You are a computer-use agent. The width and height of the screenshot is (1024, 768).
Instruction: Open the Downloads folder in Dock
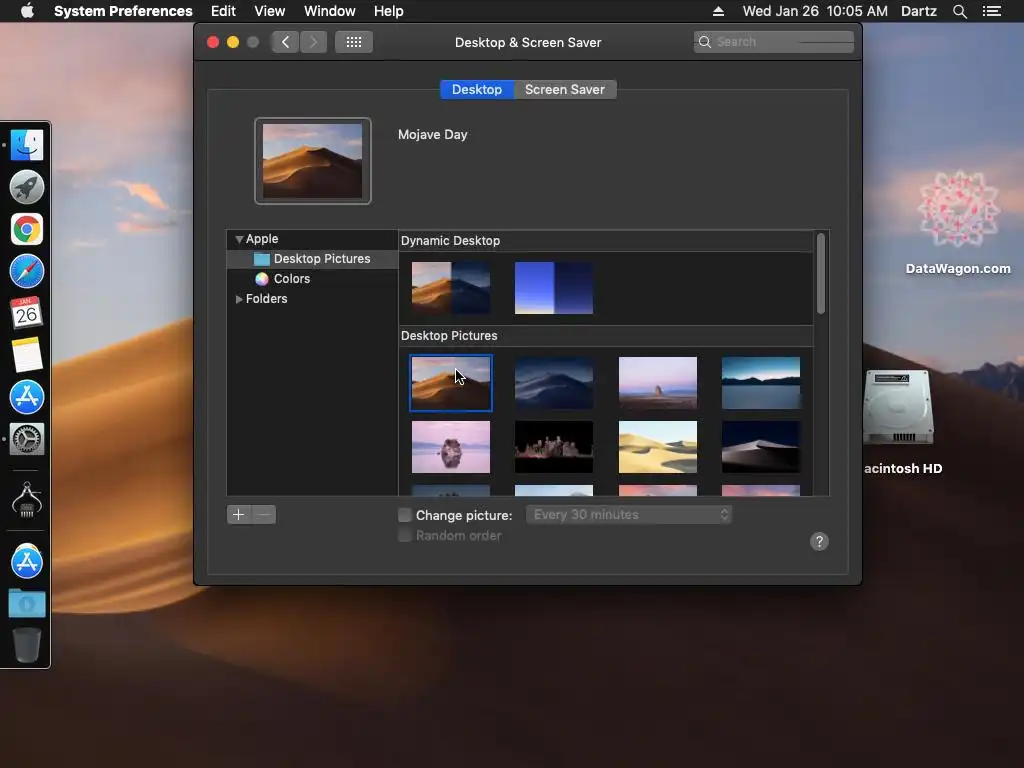point(27,603)
